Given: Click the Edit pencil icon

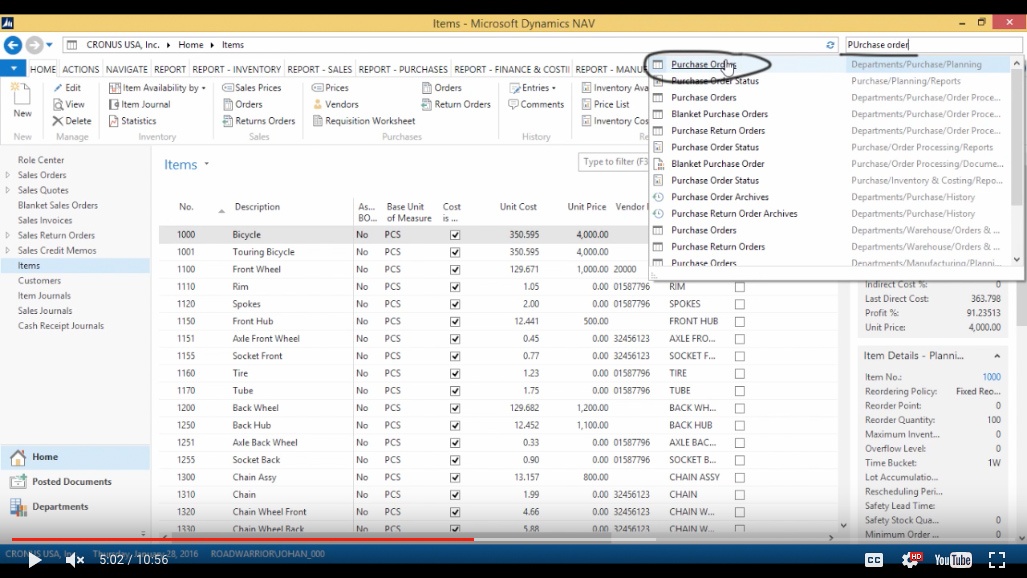Looking at the screenshot, I should [58, 88].
